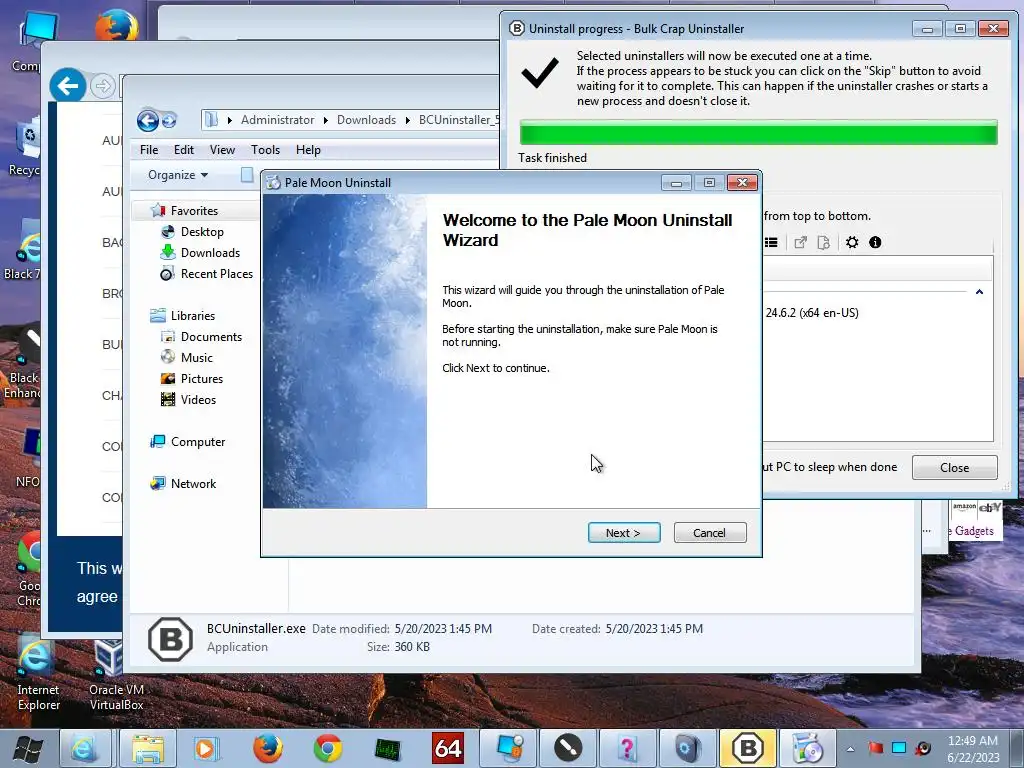The image size is (1024, 768).
Task: Click BCUninstaller.exe icon in details pane
Action: click(170, 639)
